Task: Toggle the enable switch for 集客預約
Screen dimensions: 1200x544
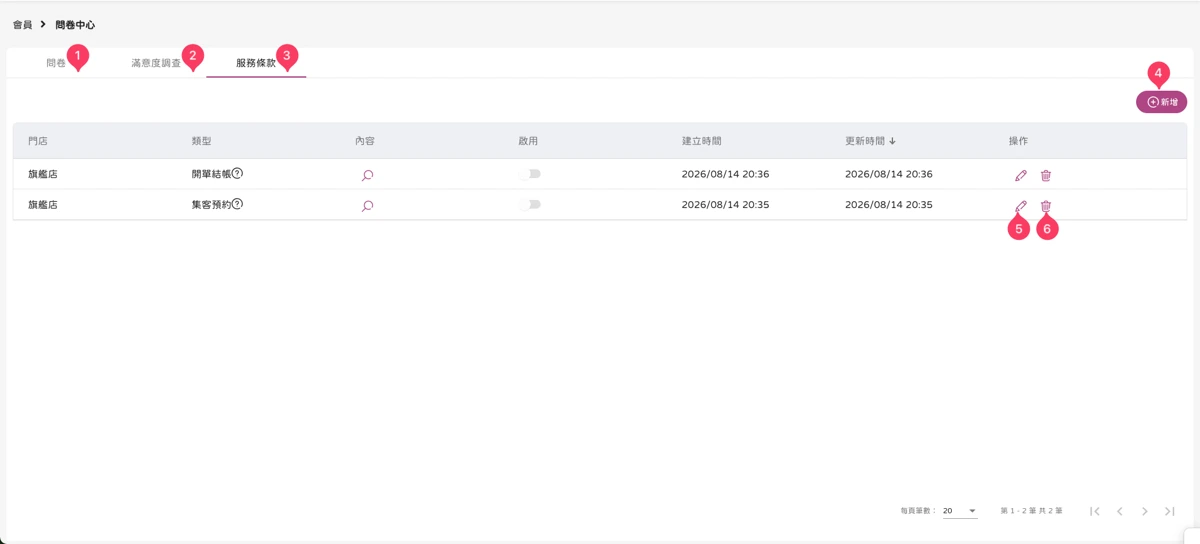Action: 531,204
